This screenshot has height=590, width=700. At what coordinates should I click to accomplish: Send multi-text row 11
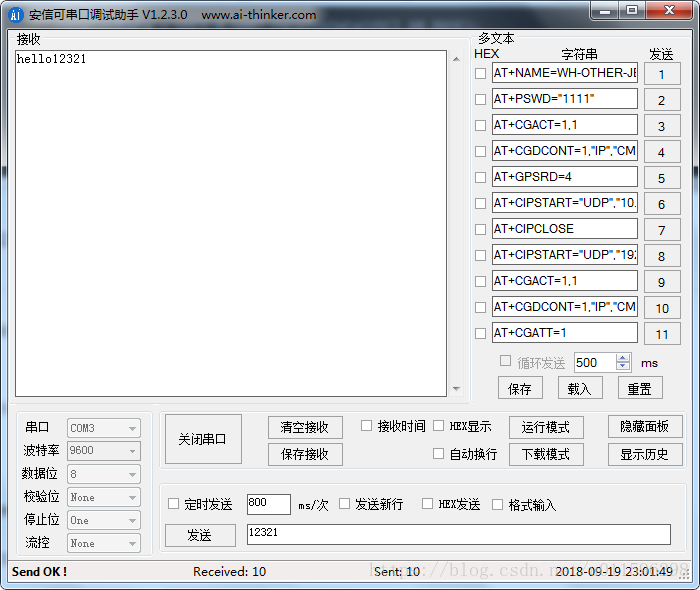pyautogui.click(x=662, y=334)
